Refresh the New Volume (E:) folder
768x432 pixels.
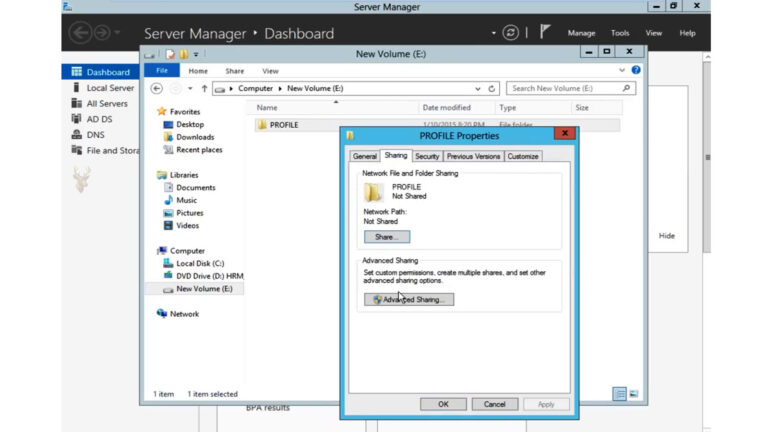click(492, 89)
